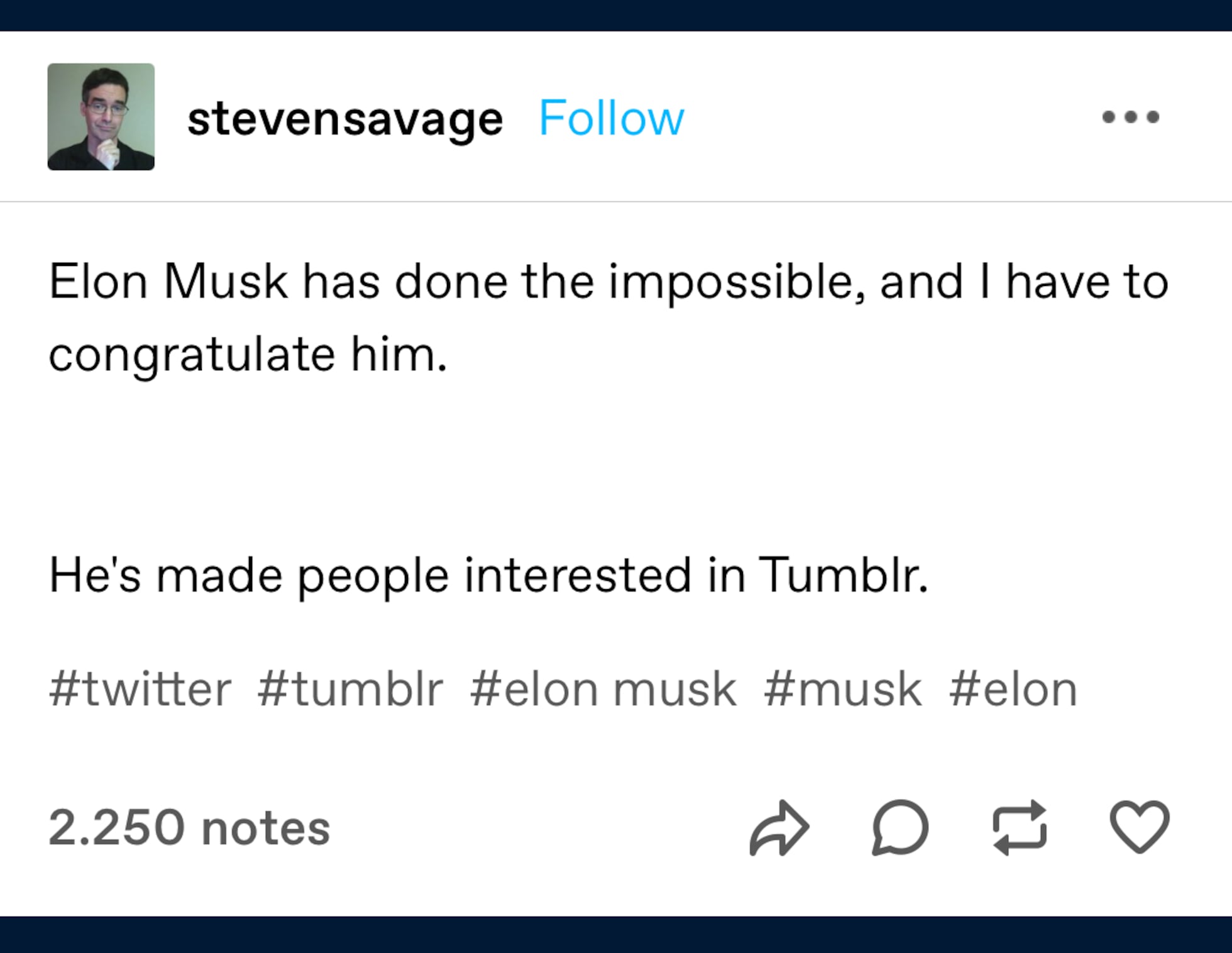Open the reply speech bubble icon
The width and height of the screenshot is (1232, 953).
point(899,827)
